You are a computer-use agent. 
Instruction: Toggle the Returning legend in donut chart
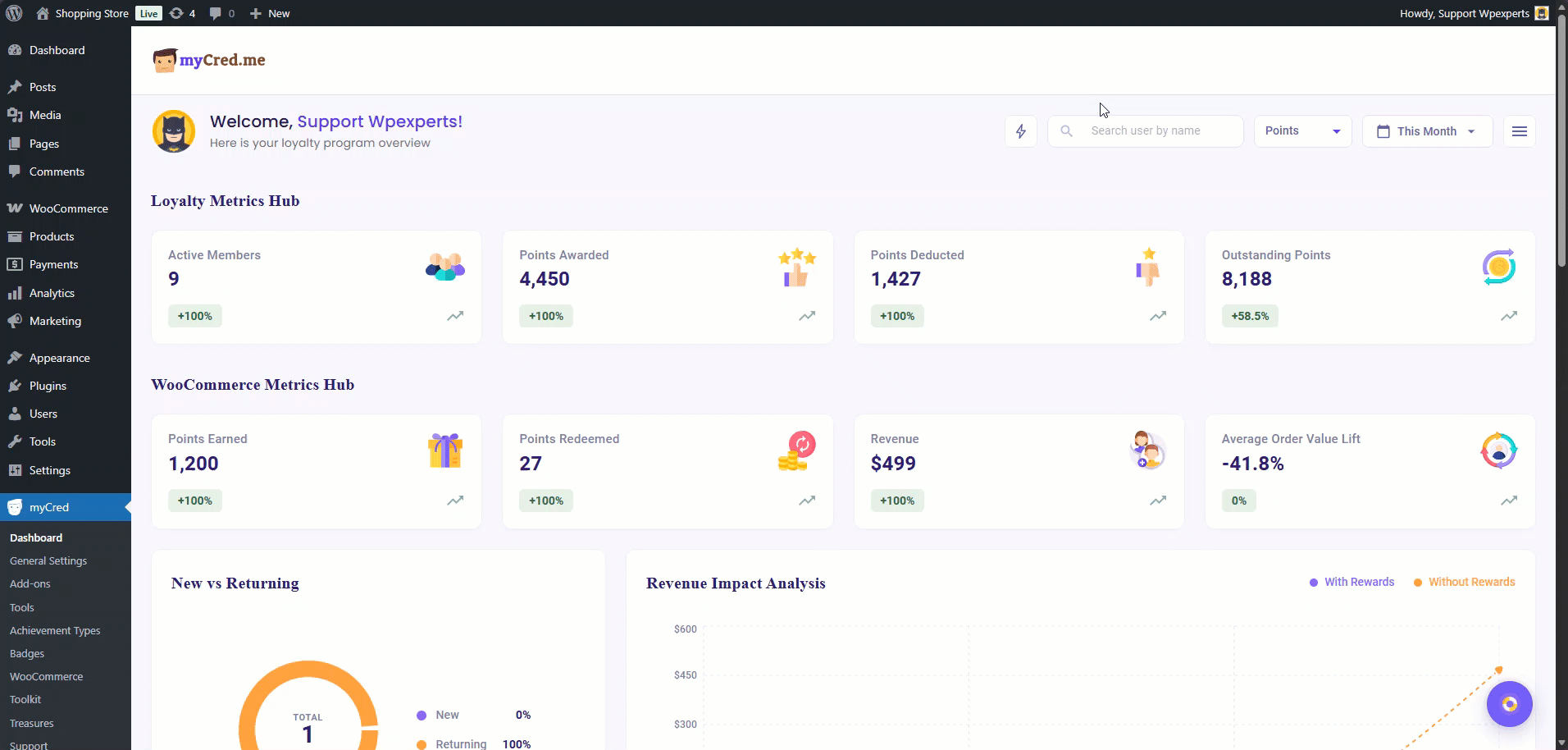460,743
